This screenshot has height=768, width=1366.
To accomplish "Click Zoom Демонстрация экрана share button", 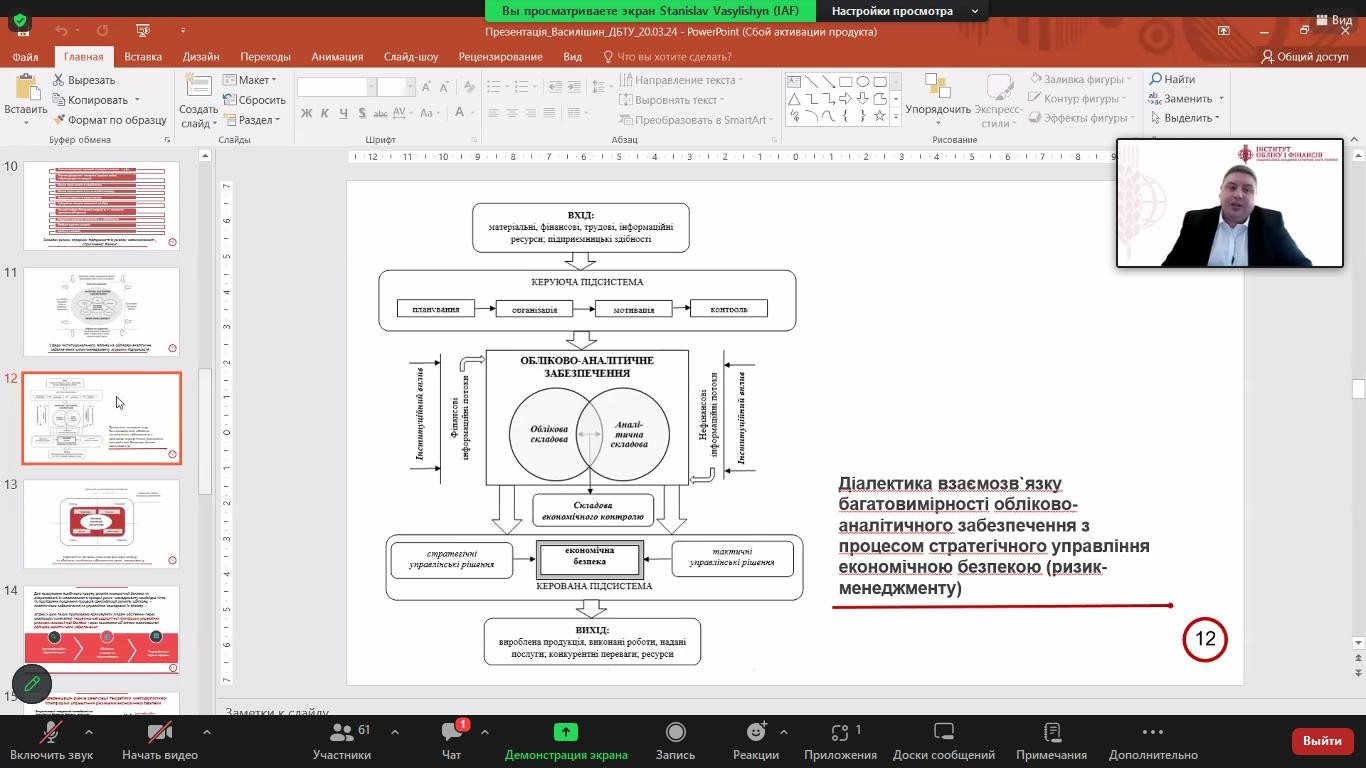I will 566,741.
